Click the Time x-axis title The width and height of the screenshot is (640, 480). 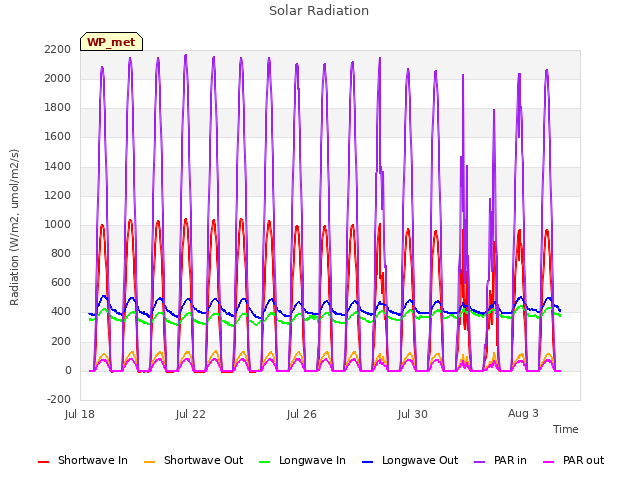pyautogui.click(x=566, y=429)
